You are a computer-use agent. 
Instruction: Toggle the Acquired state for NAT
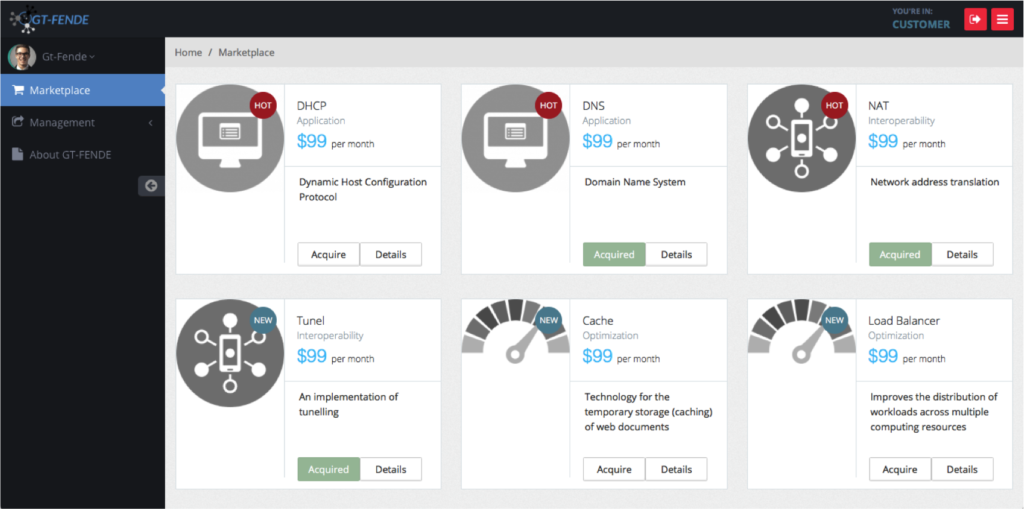pyautogui.click(x=900, y=254)
